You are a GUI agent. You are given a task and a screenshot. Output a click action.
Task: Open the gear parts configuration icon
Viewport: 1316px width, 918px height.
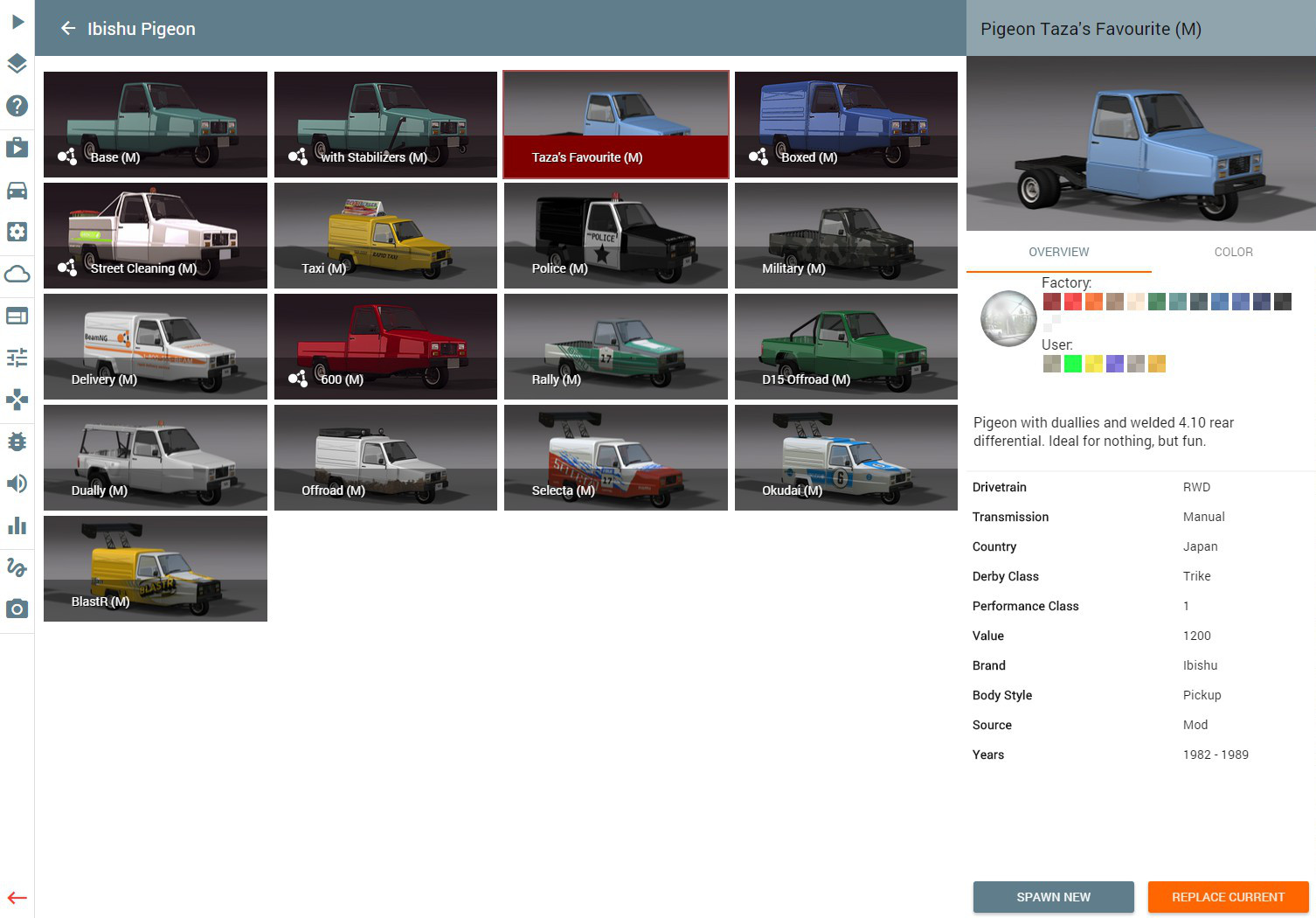coord(17,232)
